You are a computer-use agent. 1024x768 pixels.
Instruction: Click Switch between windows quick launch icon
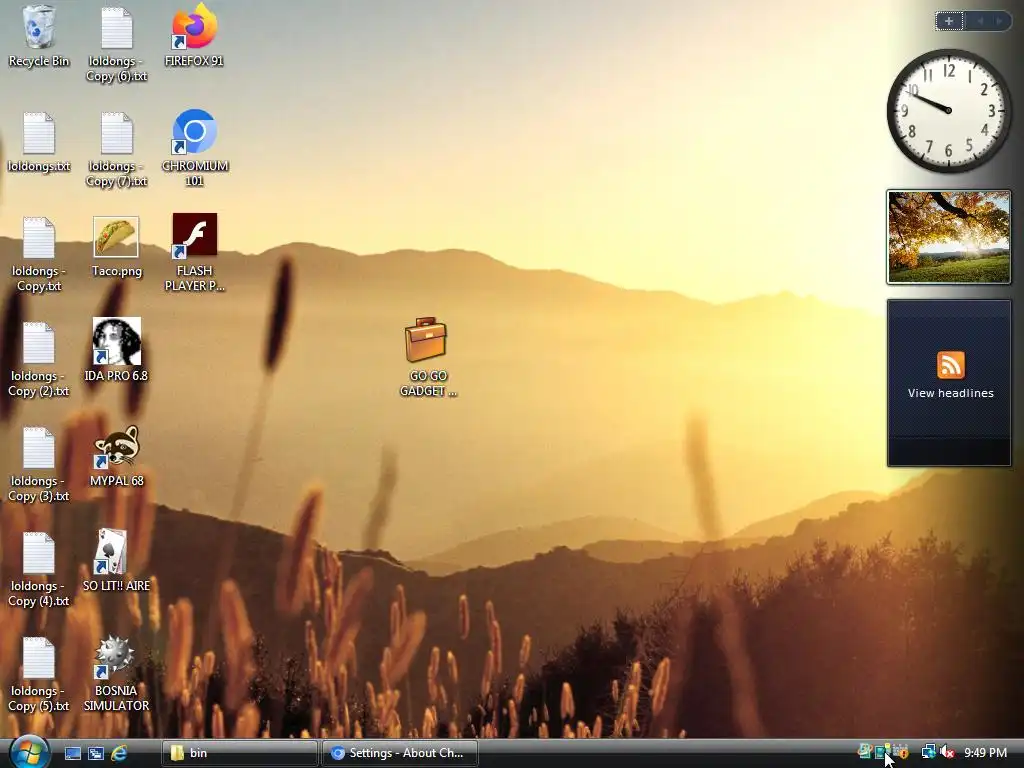(x=95, y=753)
